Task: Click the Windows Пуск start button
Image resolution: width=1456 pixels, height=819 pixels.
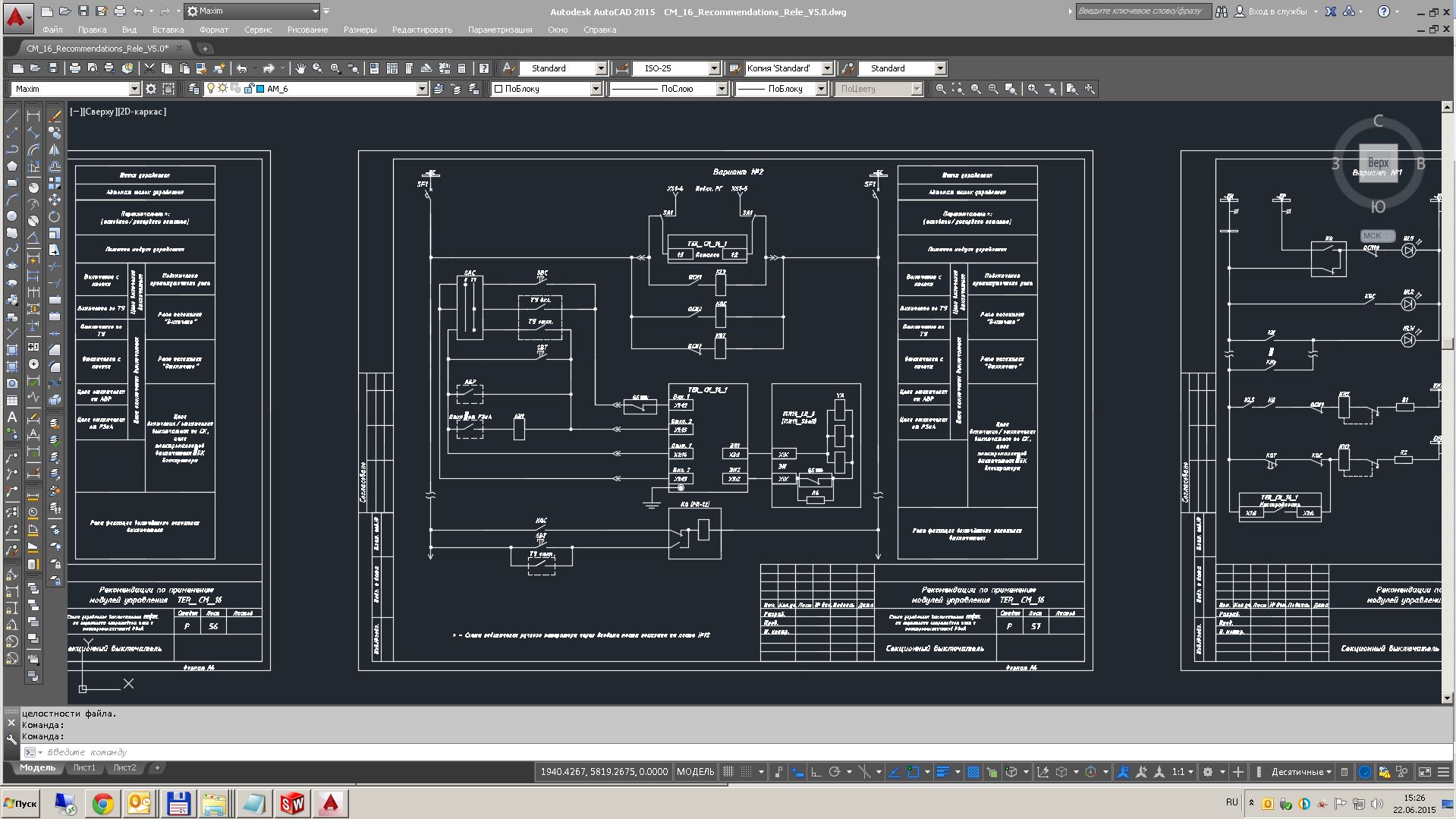Action: coord(20,803)
